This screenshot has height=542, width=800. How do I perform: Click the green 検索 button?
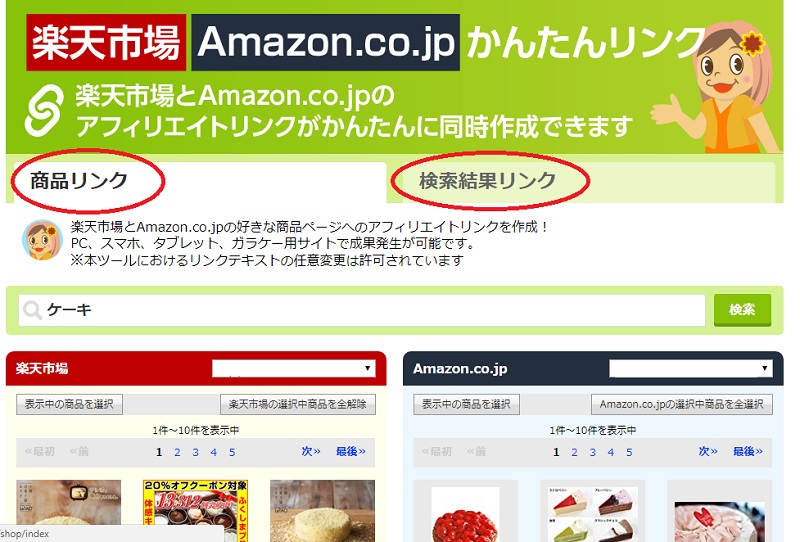[x=742, y=310]
